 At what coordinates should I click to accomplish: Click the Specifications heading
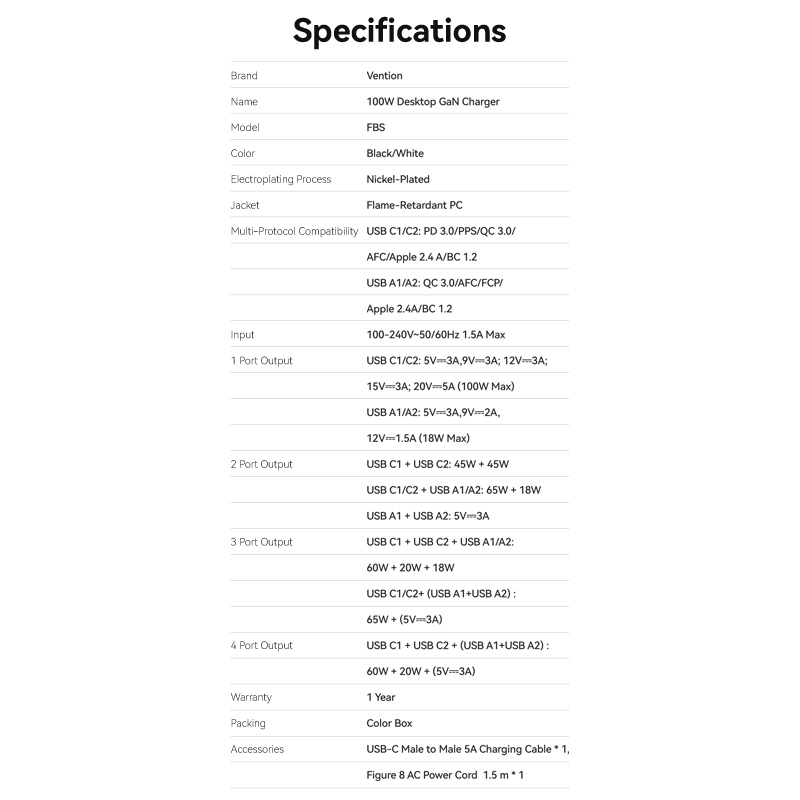(399, 31)
